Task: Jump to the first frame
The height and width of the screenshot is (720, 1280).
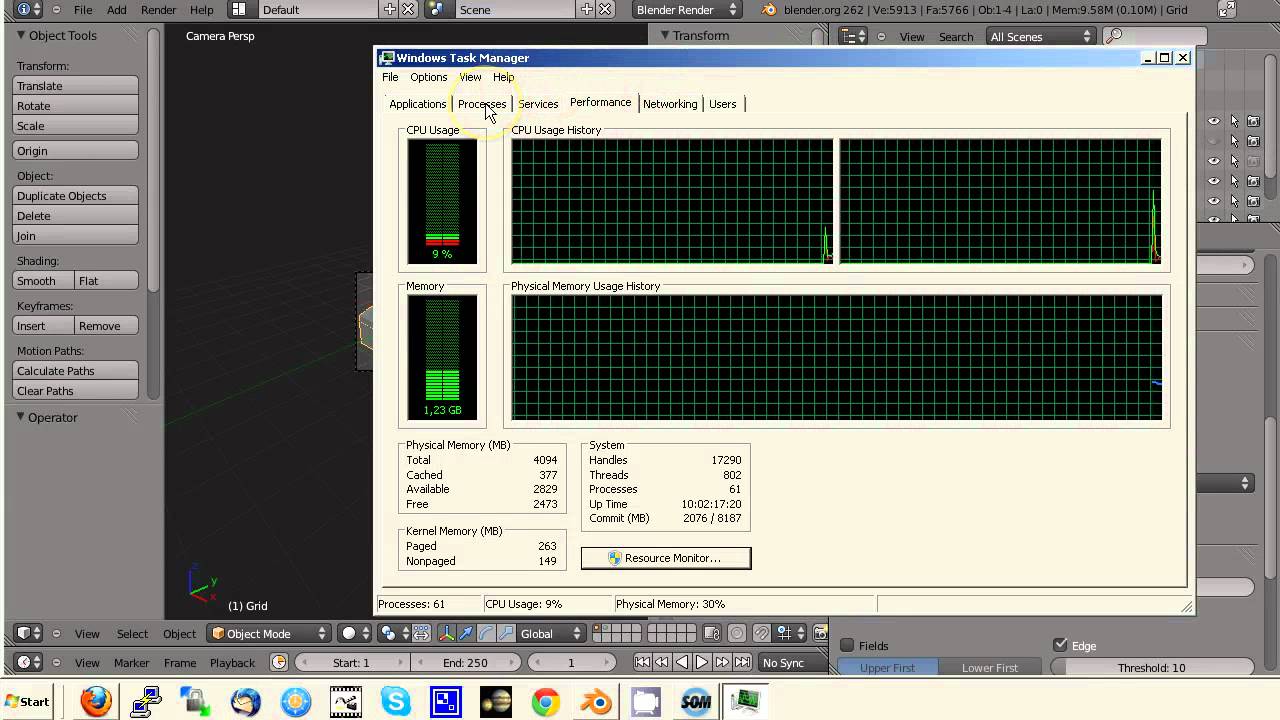Action: [x=642, y=662]
